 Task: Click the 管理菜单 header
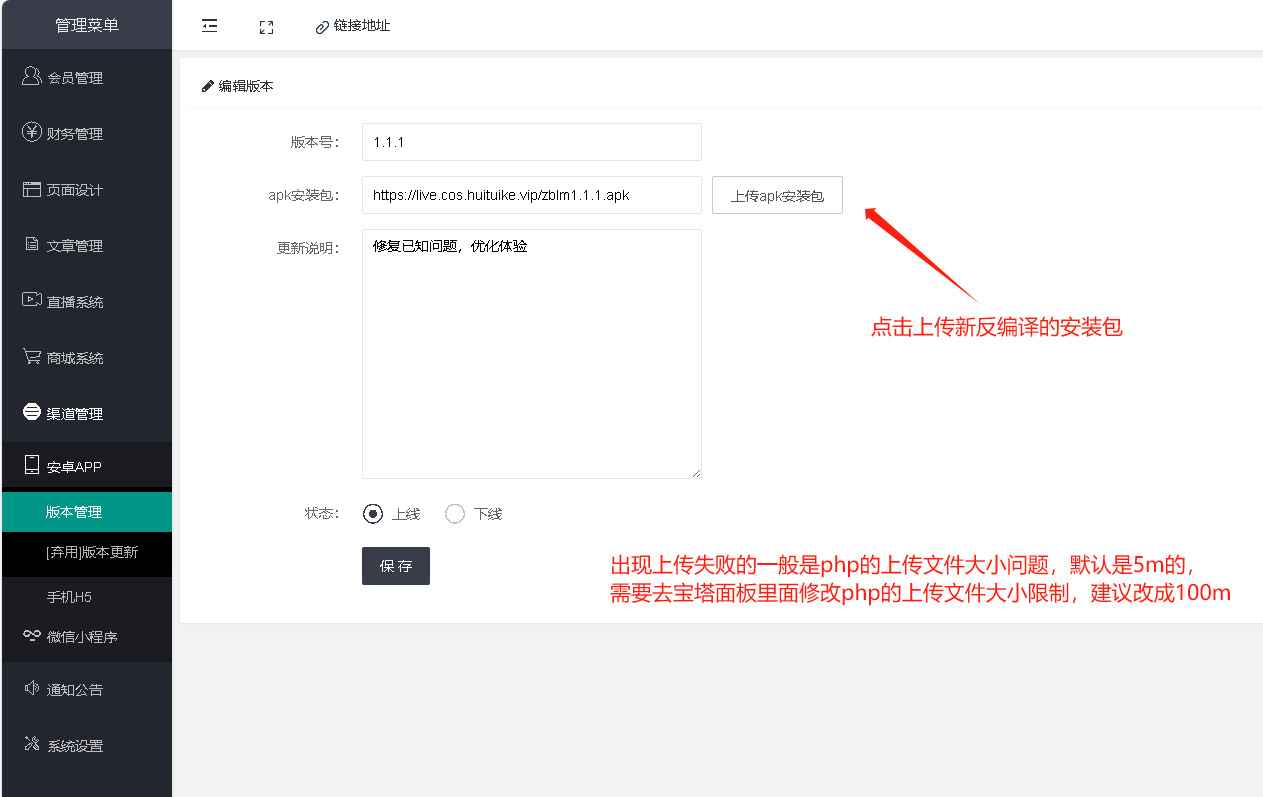tap(87, 25)
